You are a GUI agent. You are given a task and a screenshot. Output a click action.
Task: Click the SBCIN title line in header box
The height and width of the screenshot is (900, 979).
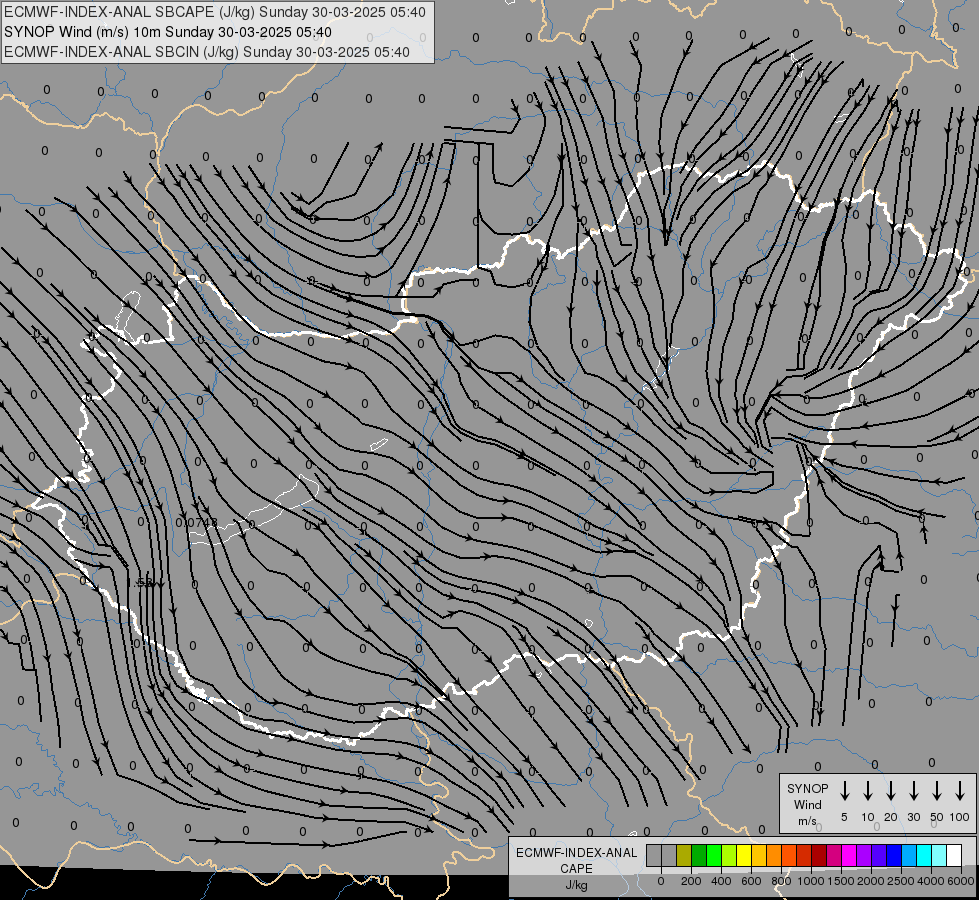coord(207,52)
